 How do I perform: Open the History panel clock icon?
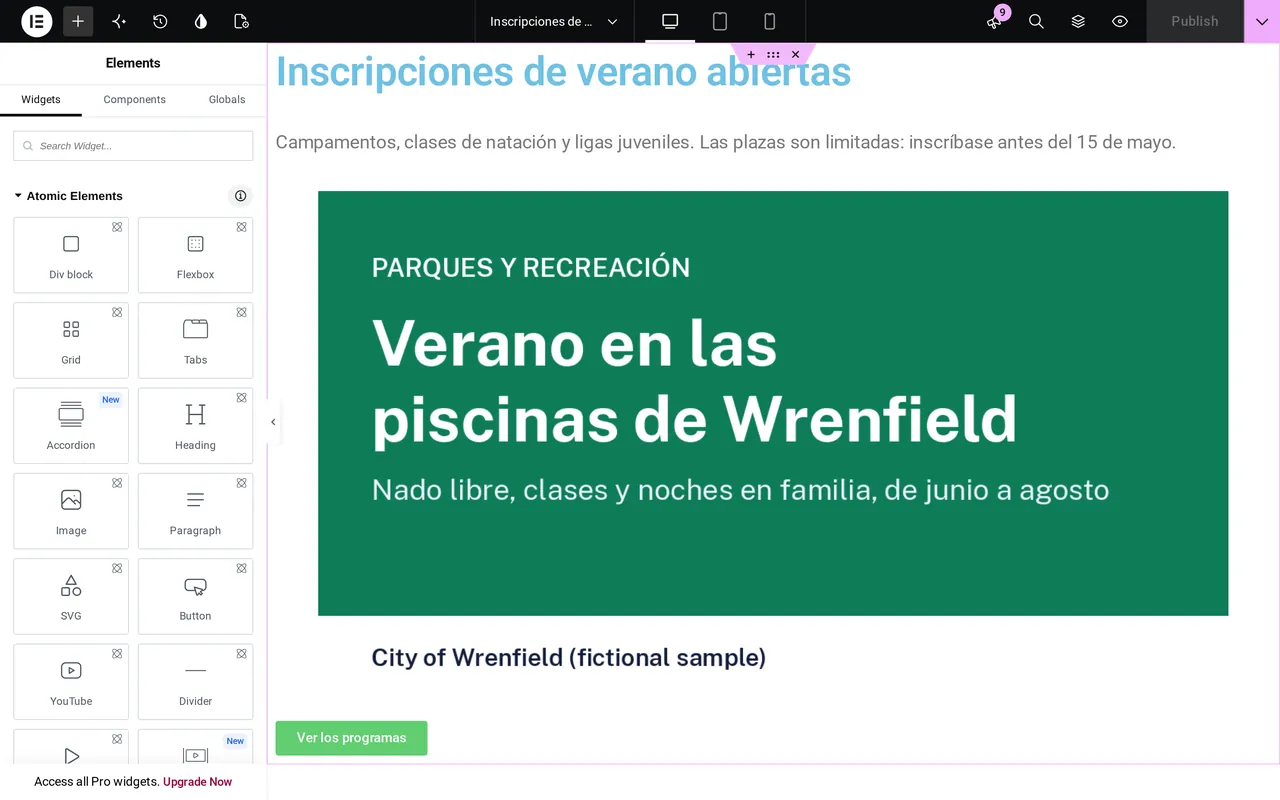[160, 21]
